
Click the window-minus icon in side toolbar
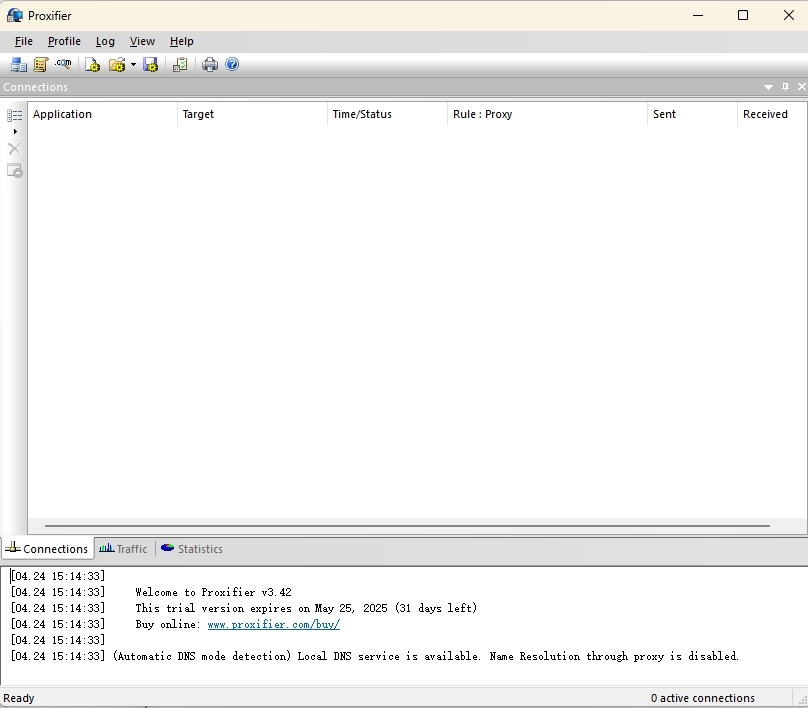pos(15,171)
